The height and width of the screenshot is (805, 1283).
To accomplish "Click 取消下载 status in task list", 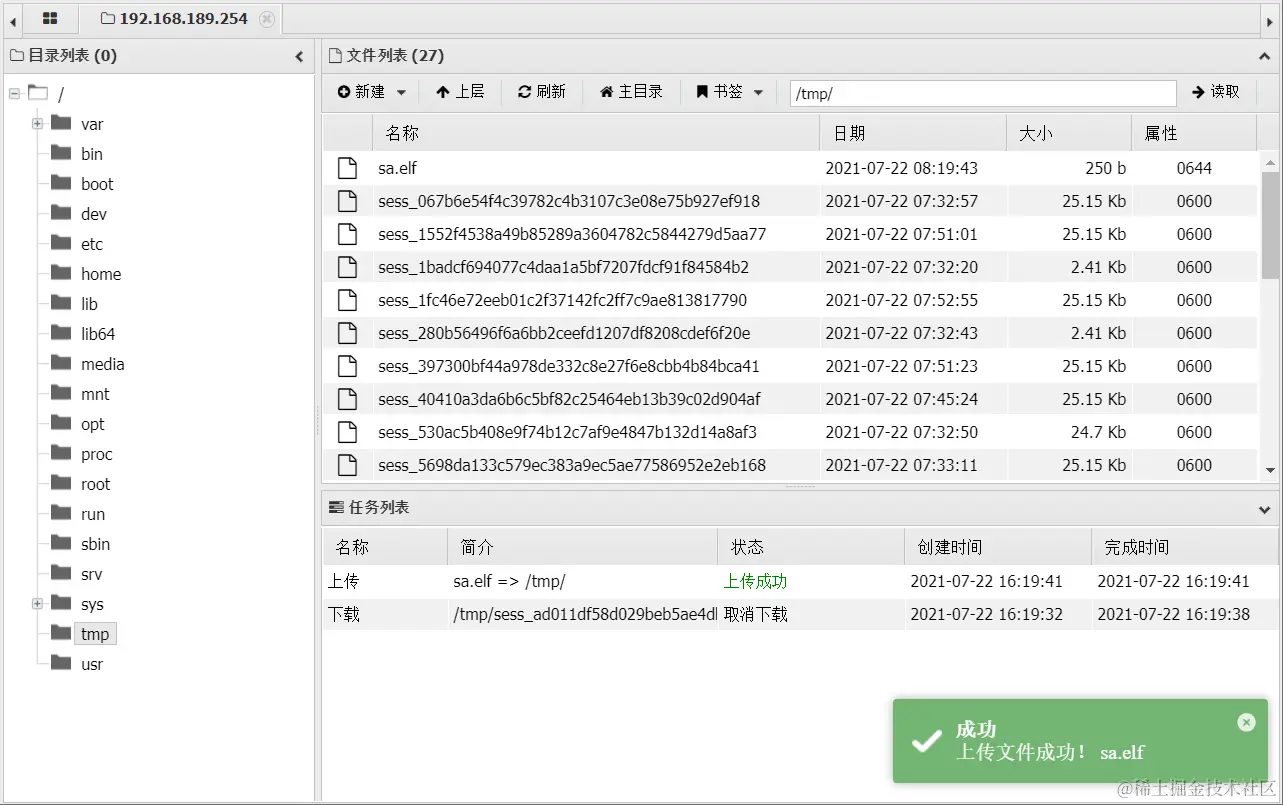I will click(756, 614).
